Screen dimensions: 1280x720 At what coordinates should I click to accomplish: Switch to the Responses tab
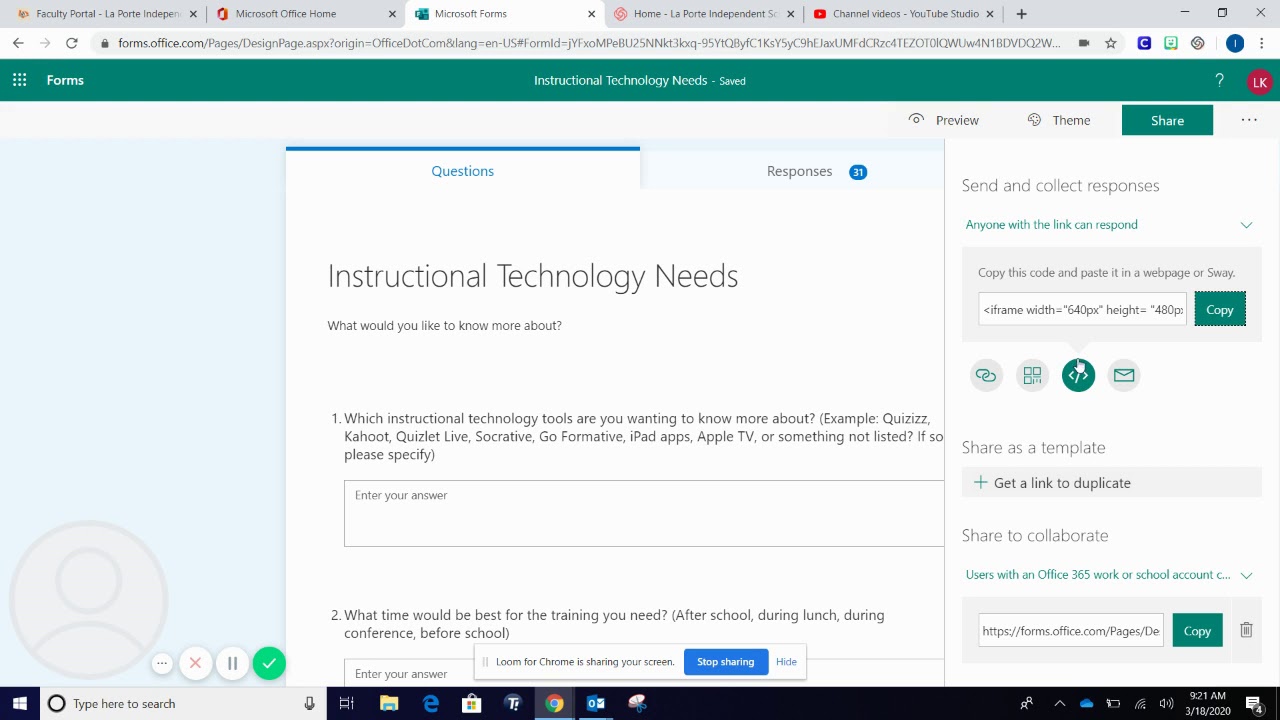pyautogui.click(x=816, y=171)
